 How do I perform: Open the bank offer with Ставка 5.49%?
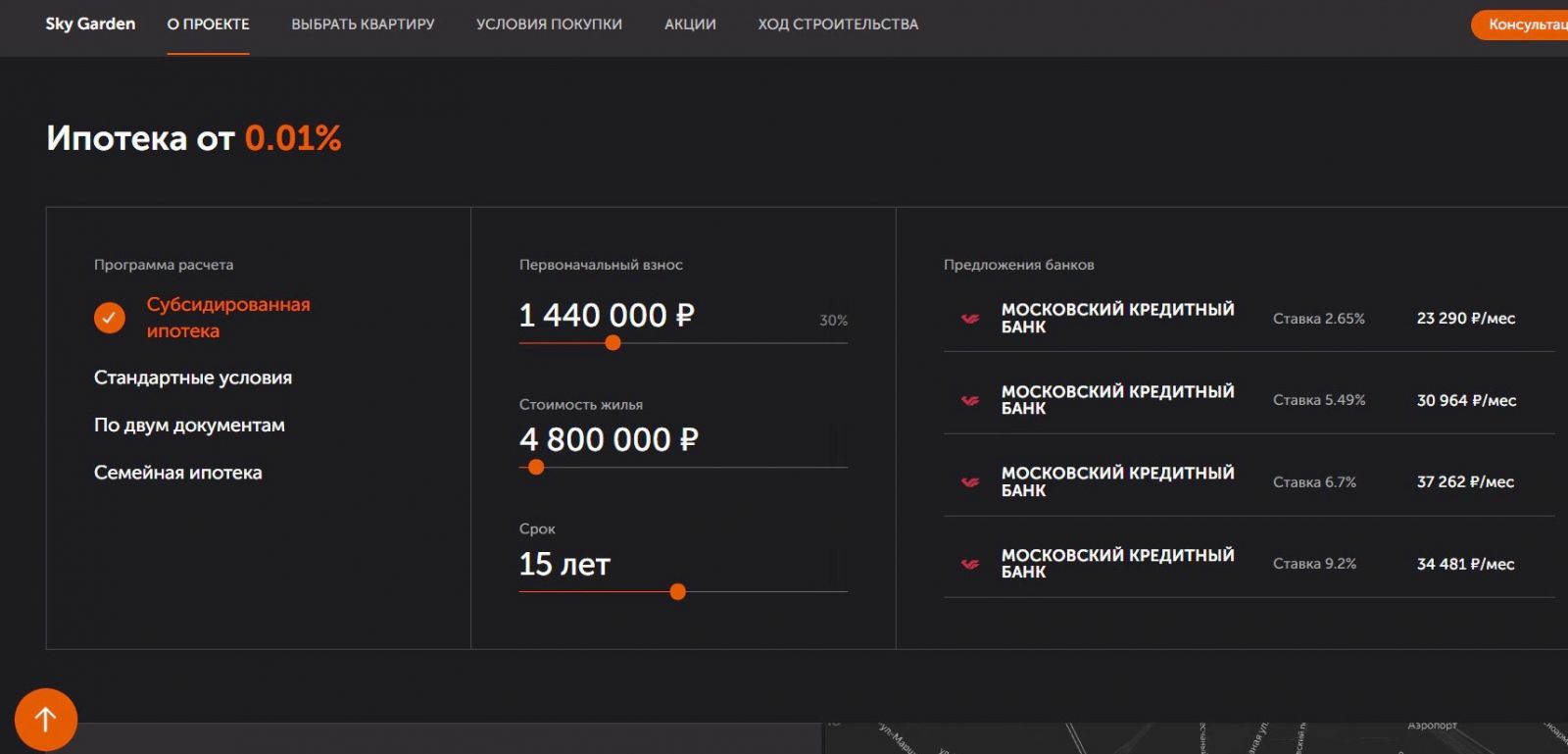[1249, 400]
